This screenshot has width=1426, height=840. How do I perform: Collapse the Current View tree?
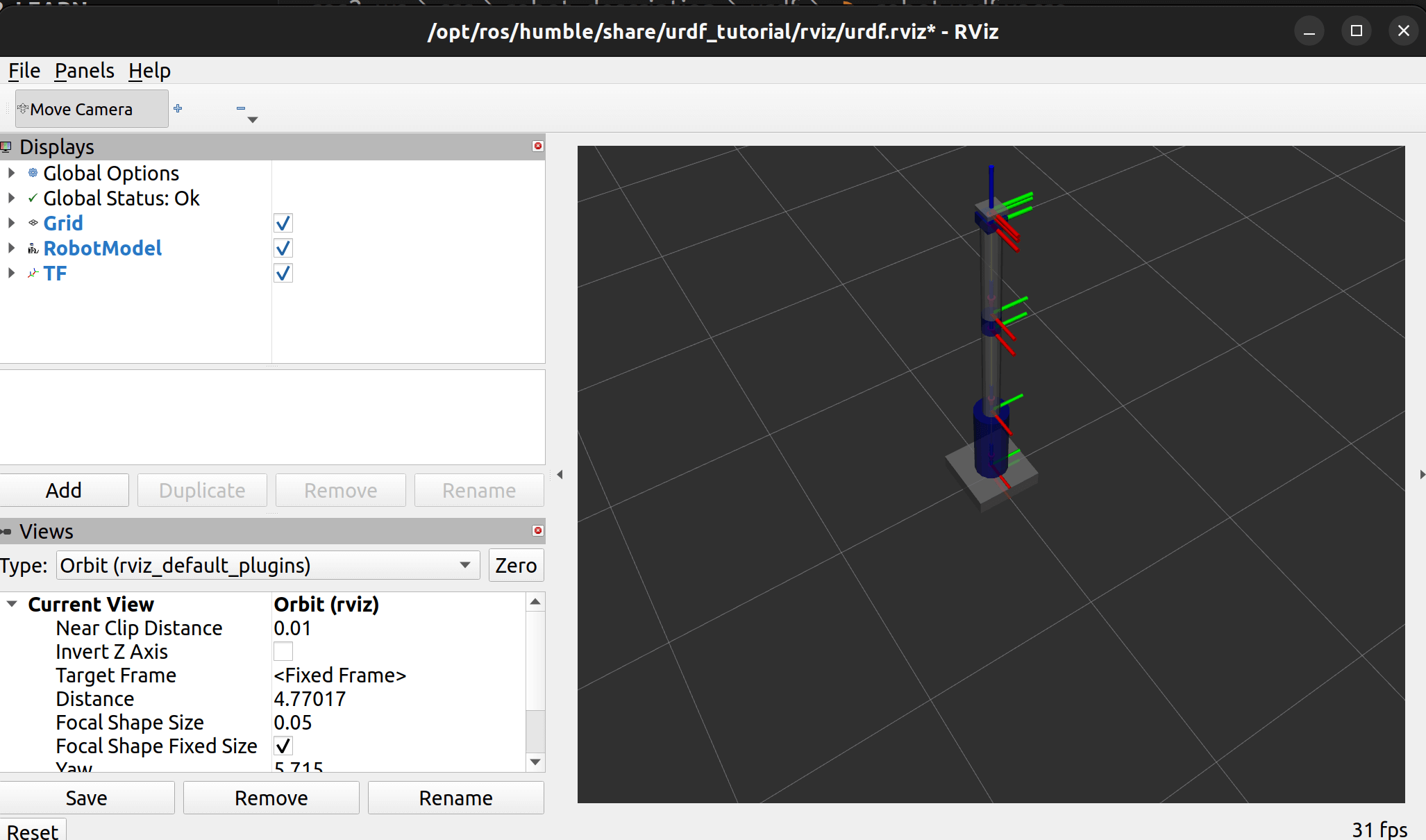click(12, 604)
